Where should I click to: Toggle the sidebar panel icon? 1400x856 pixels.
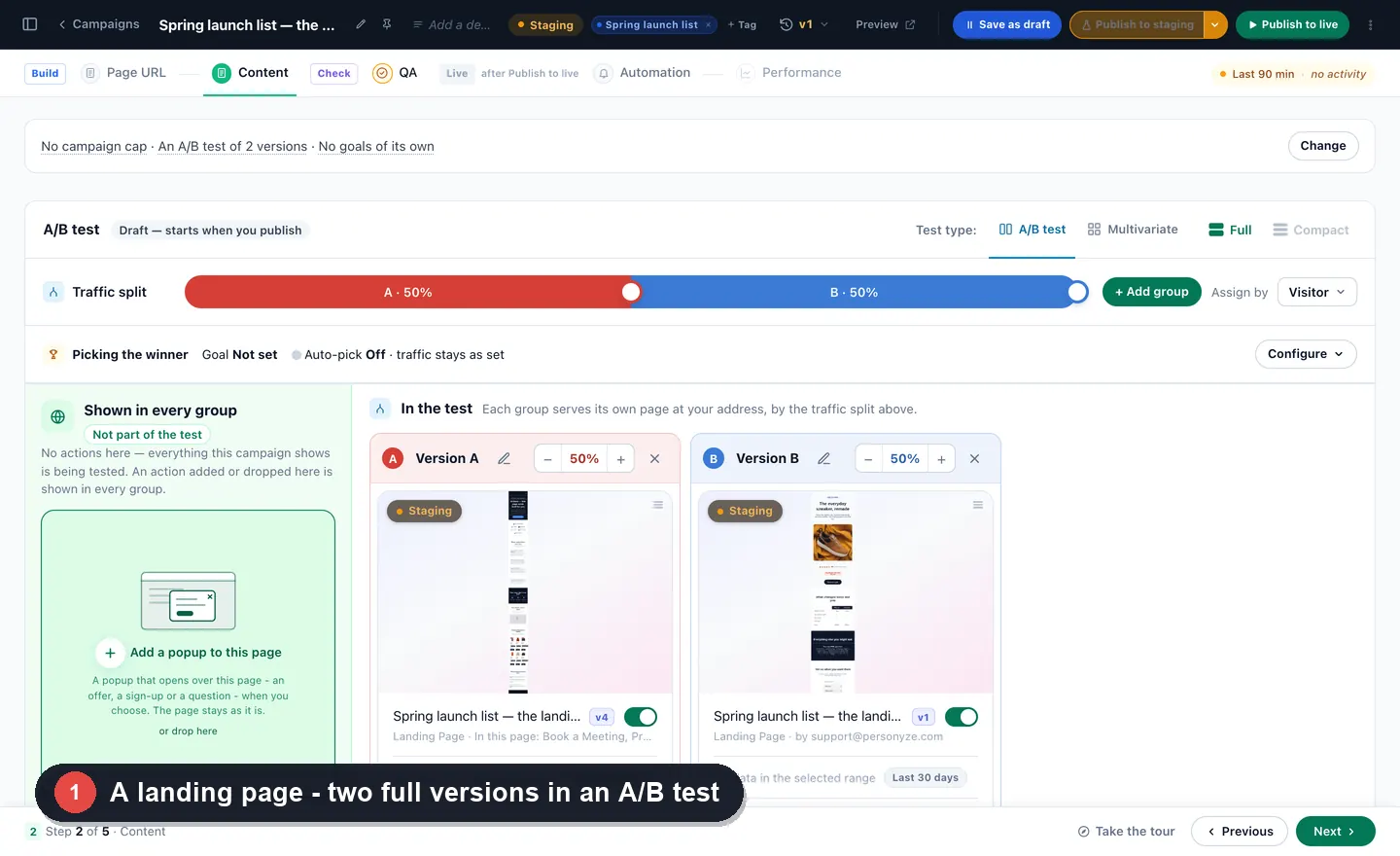click(29, 24)
